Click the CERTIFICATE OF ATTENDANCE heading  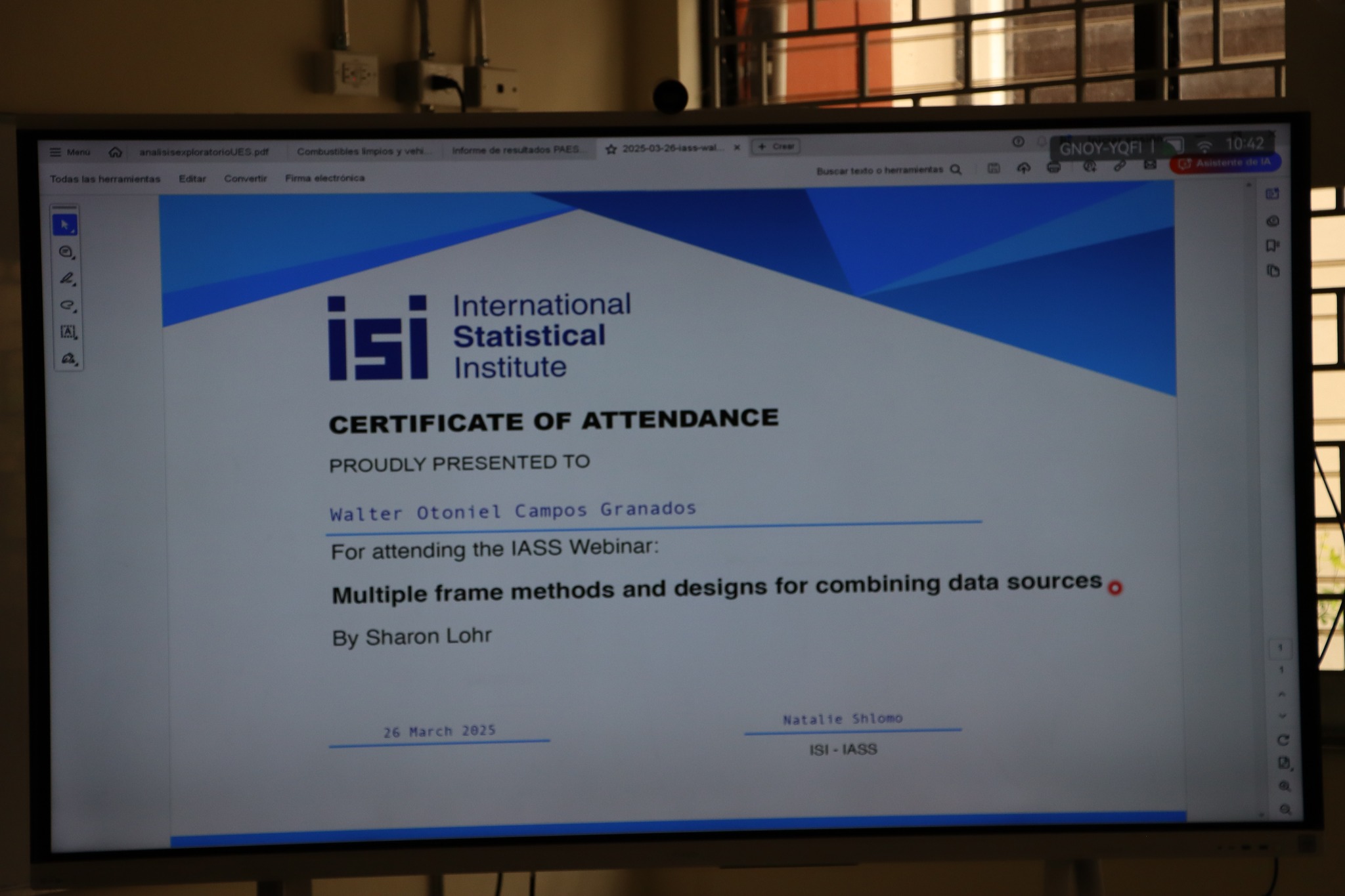554,421
